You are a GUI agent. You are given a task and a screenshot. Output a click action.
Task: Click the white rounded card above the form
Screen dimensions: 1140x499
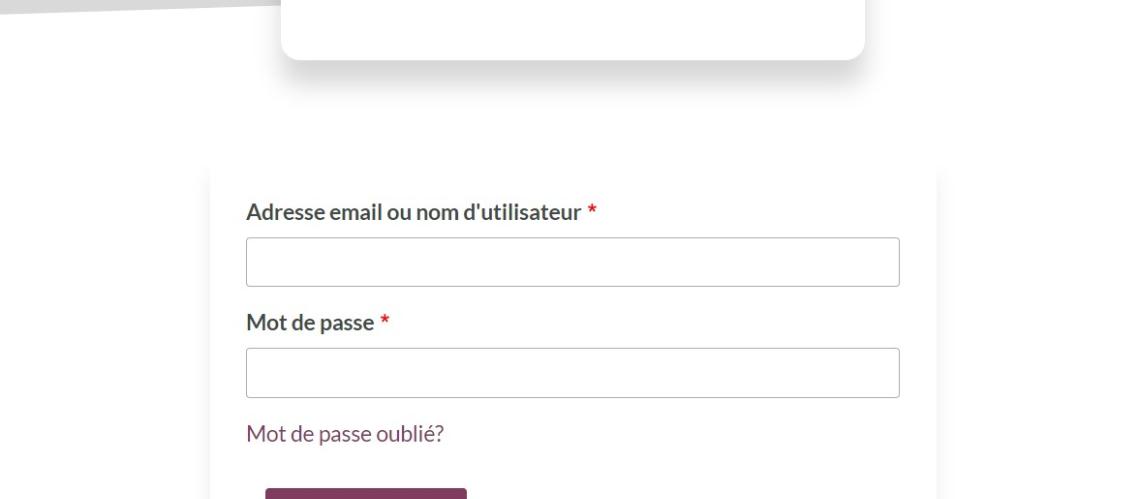[x=573, y=28]
